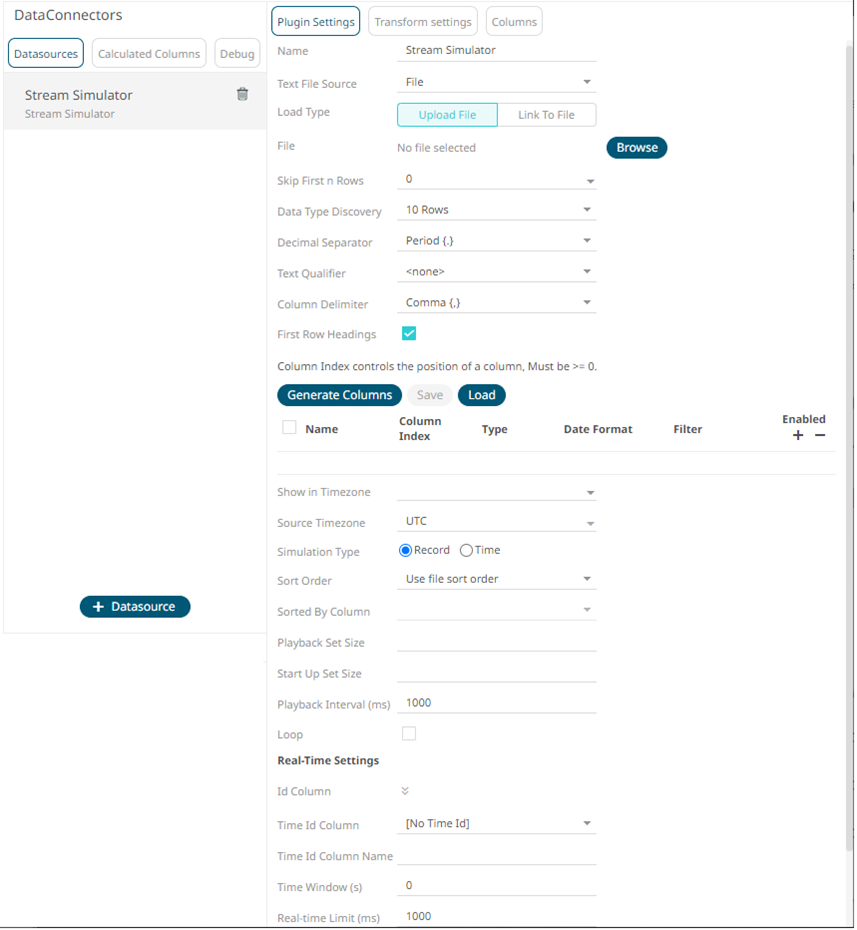Screen dimensions: 857x930
Task: Choose Record simulation type
Action: (406, 550)
